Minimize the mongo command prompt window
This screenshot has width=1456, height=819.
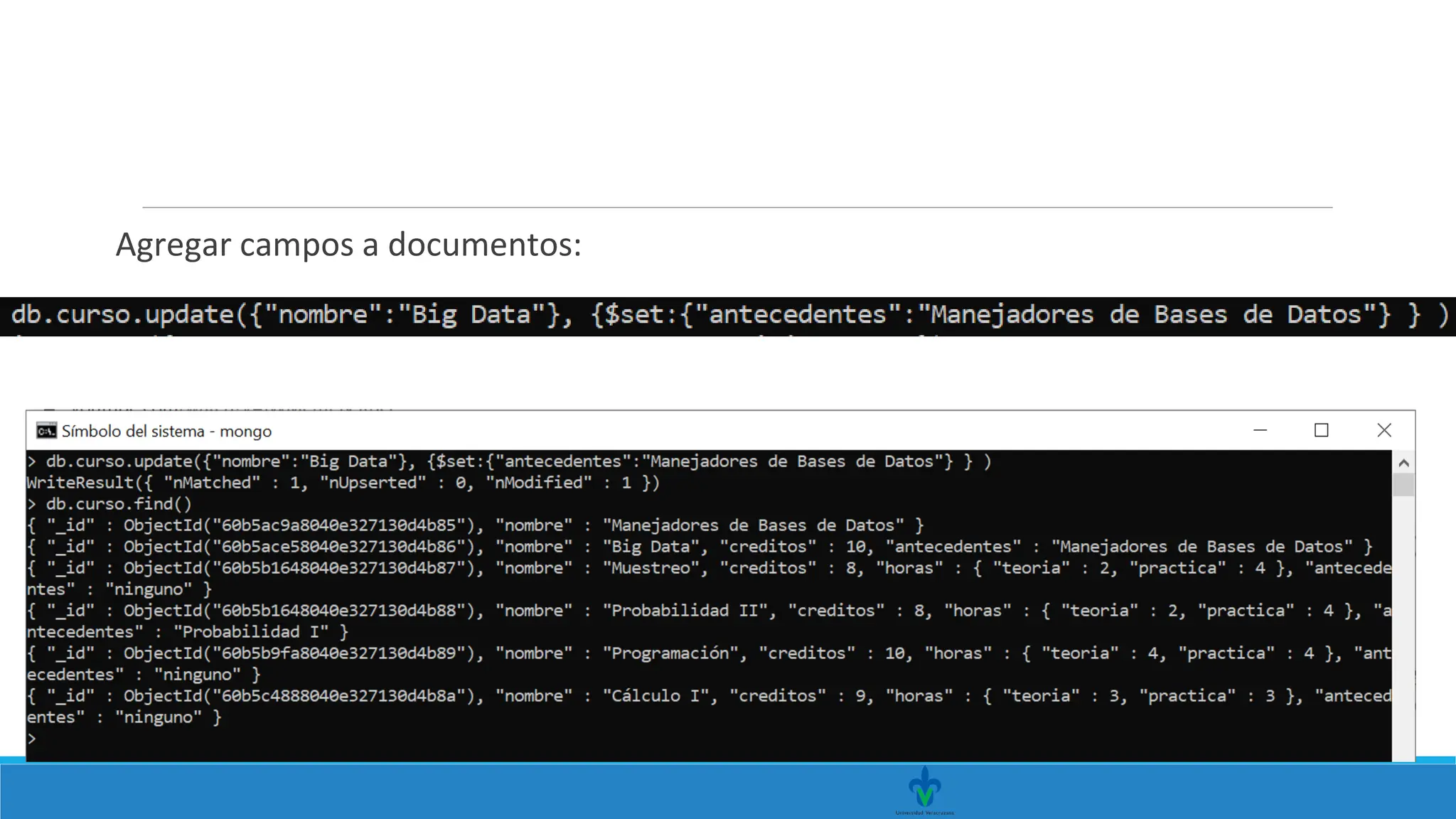1260,430
